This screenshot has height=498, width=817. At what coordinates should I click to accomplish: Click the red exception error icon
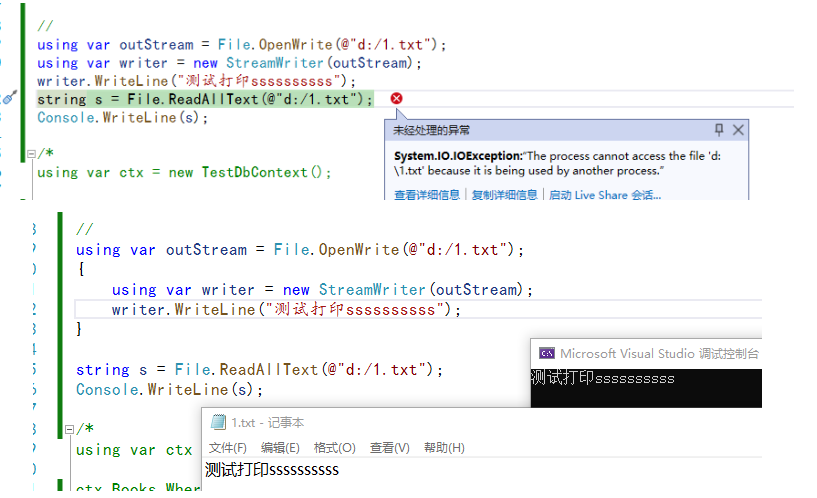[x=396, y=98]
